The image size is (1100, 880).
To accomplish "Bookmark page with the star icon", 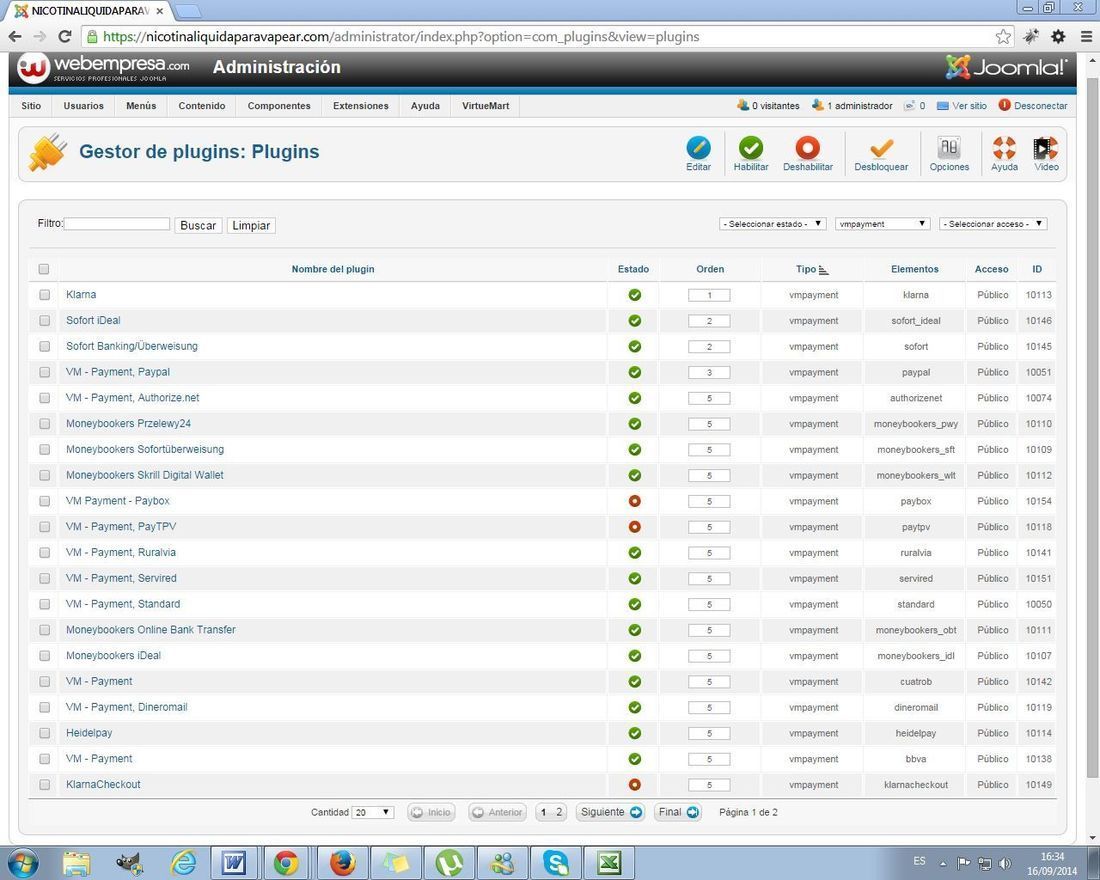I will tap(1003, 36).
